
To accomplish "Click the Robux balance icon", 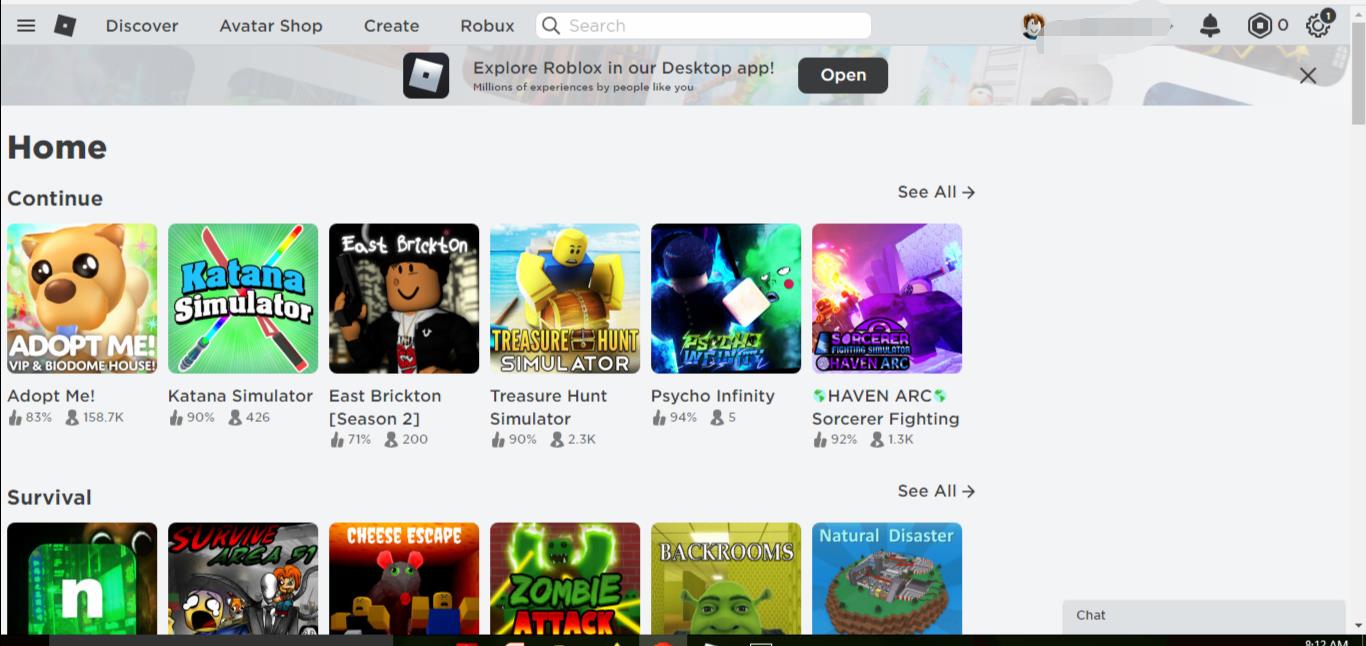I will tap(1259, 26).
